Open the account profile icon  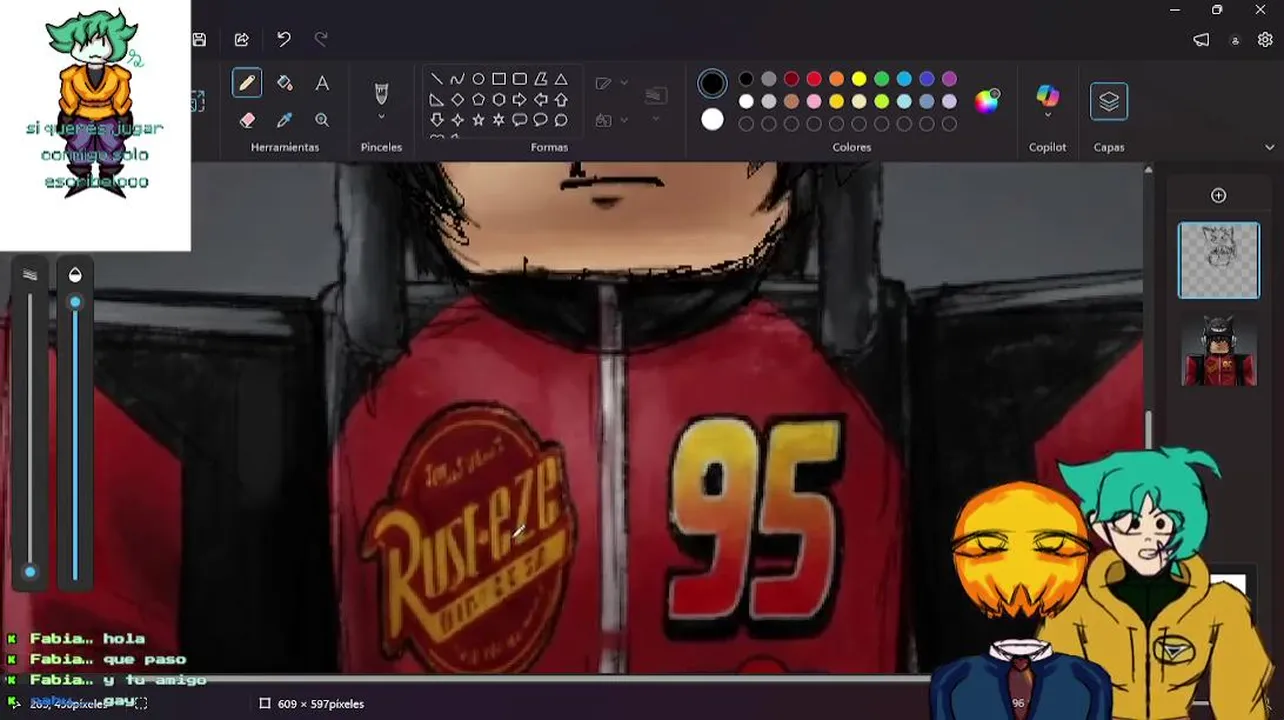[1235, 41]
